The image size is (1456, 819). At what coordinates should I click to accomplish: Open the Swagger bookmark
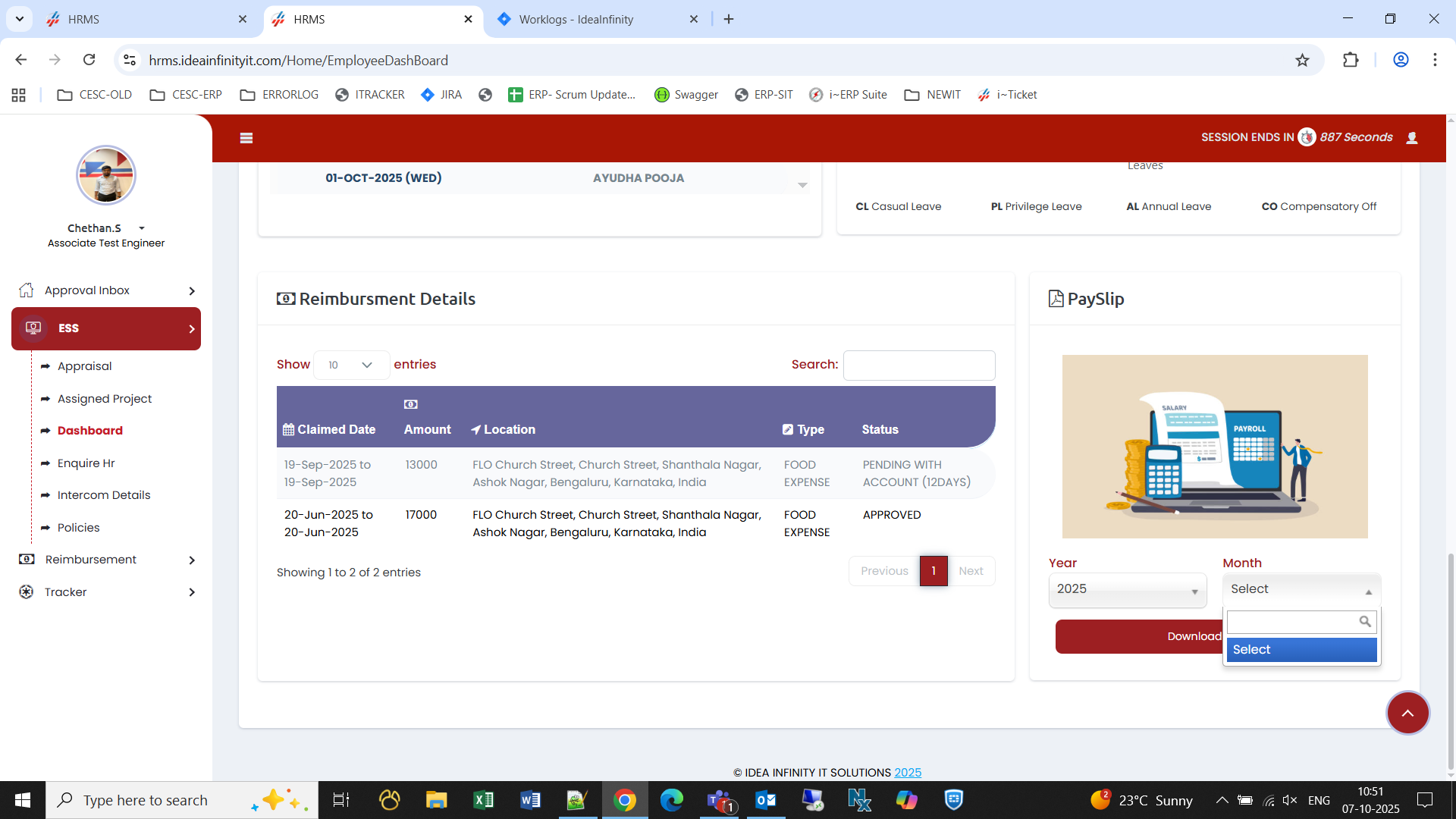pyautogui.click(x=686, y=95)
